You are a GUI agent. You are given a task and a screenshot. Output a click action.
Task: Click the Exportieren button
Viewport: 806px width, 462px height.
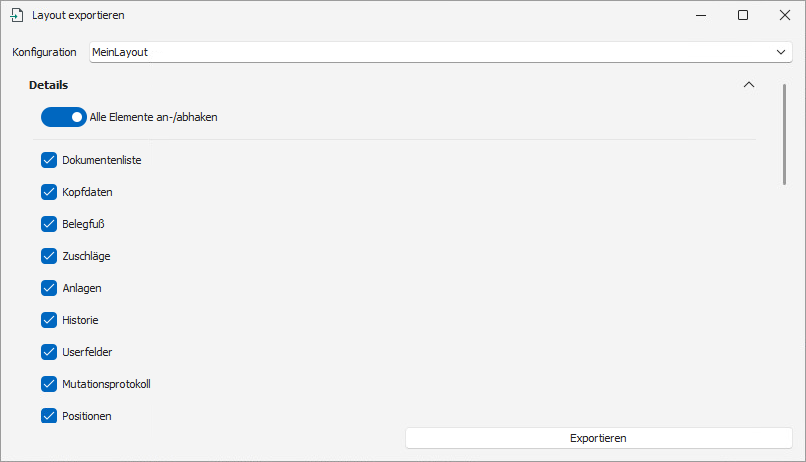(598, 438)
